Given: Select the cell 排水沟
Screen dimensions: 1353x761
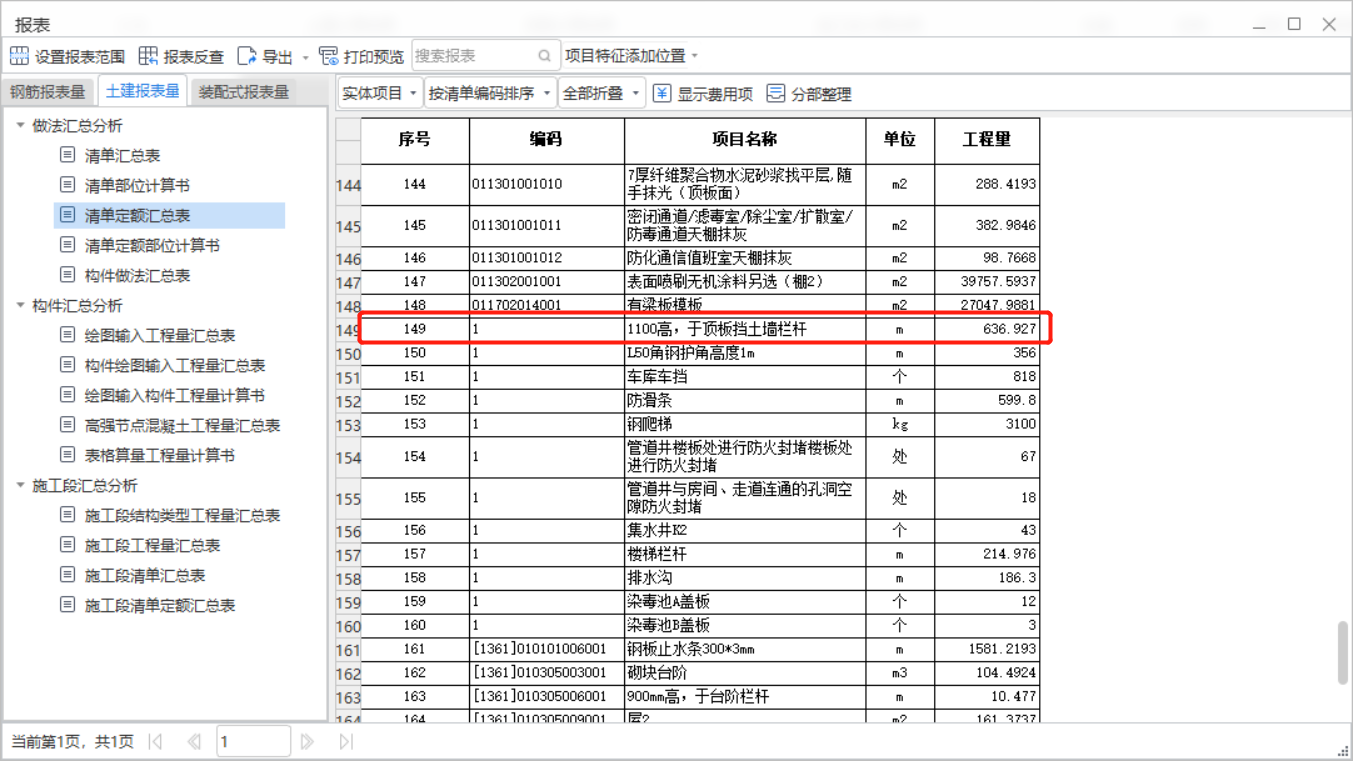Looking at the screenshot, I should pyautogui.click(x=745, y=578).
